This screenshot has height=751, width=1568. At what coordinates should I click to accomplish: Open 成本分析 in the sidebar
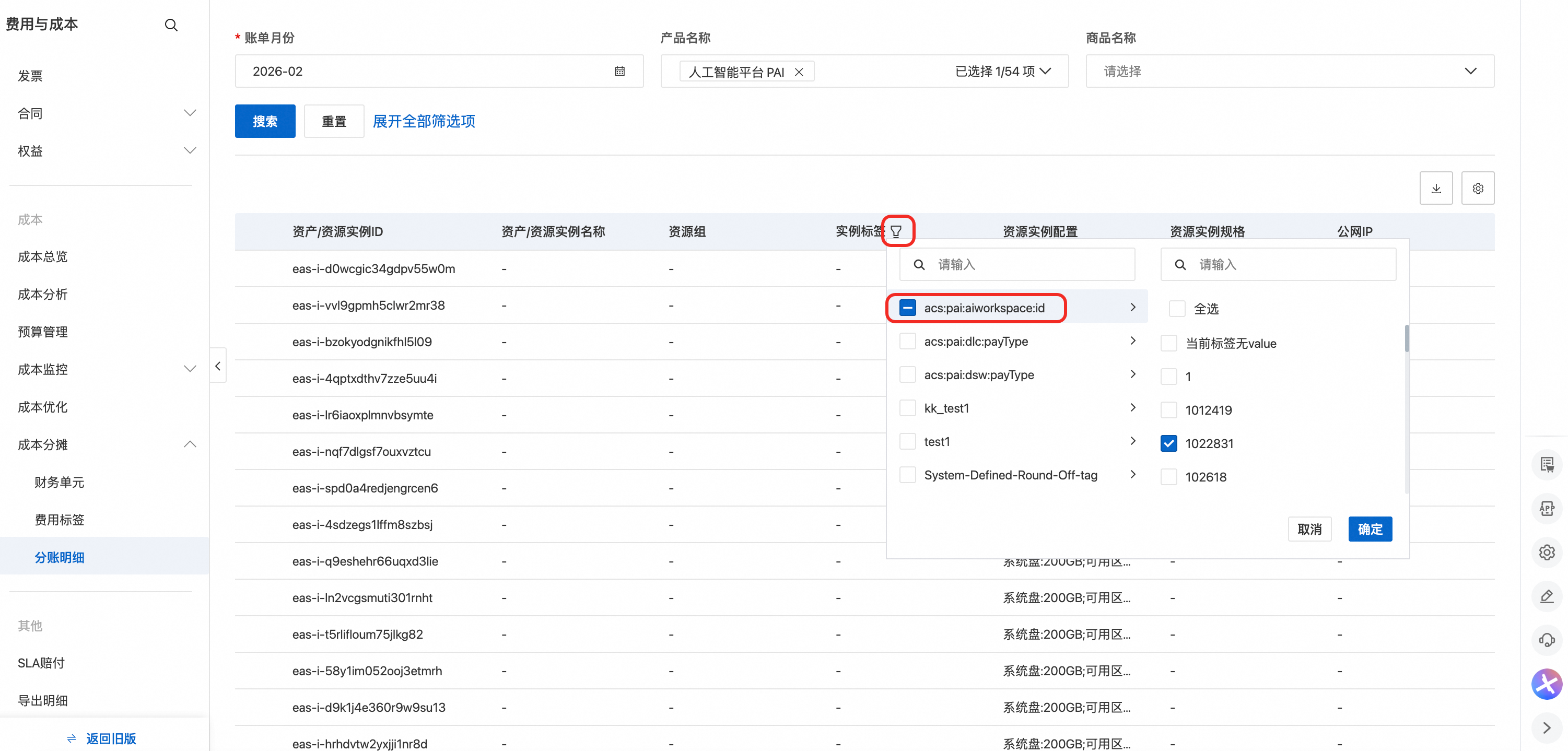point(43,294)
